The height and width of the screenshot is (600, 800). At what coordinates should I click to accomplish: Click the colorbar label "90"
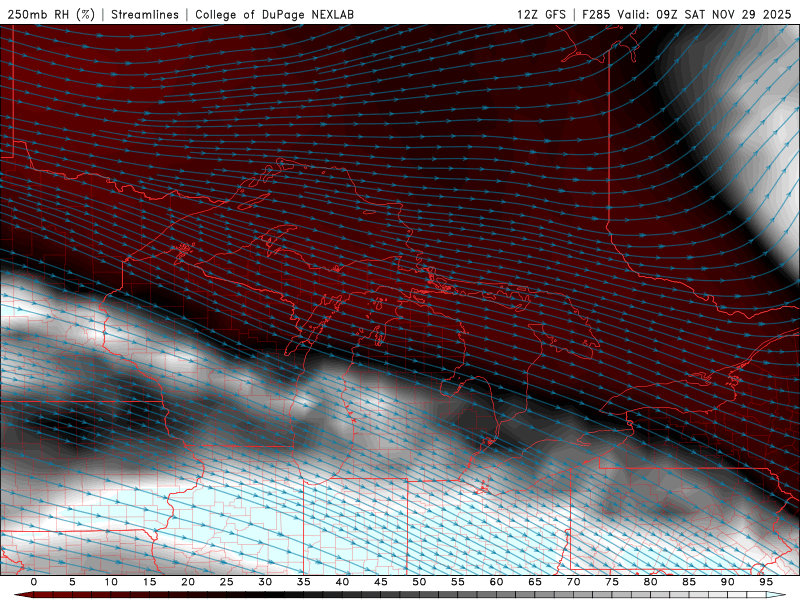[728, 582]
